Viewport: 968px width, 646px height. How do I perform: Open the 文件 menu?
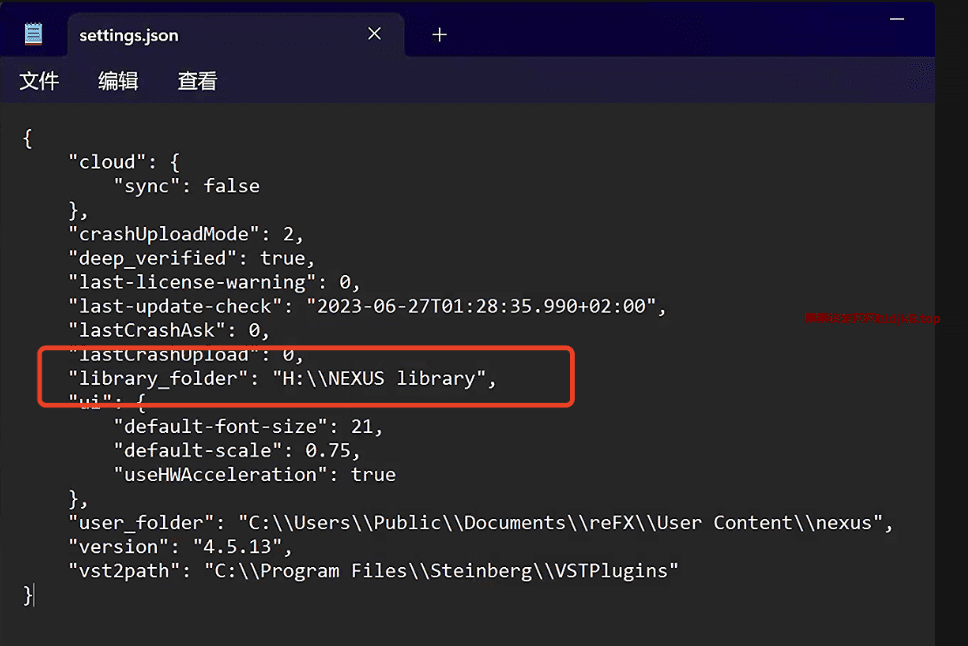click(39, 80)
